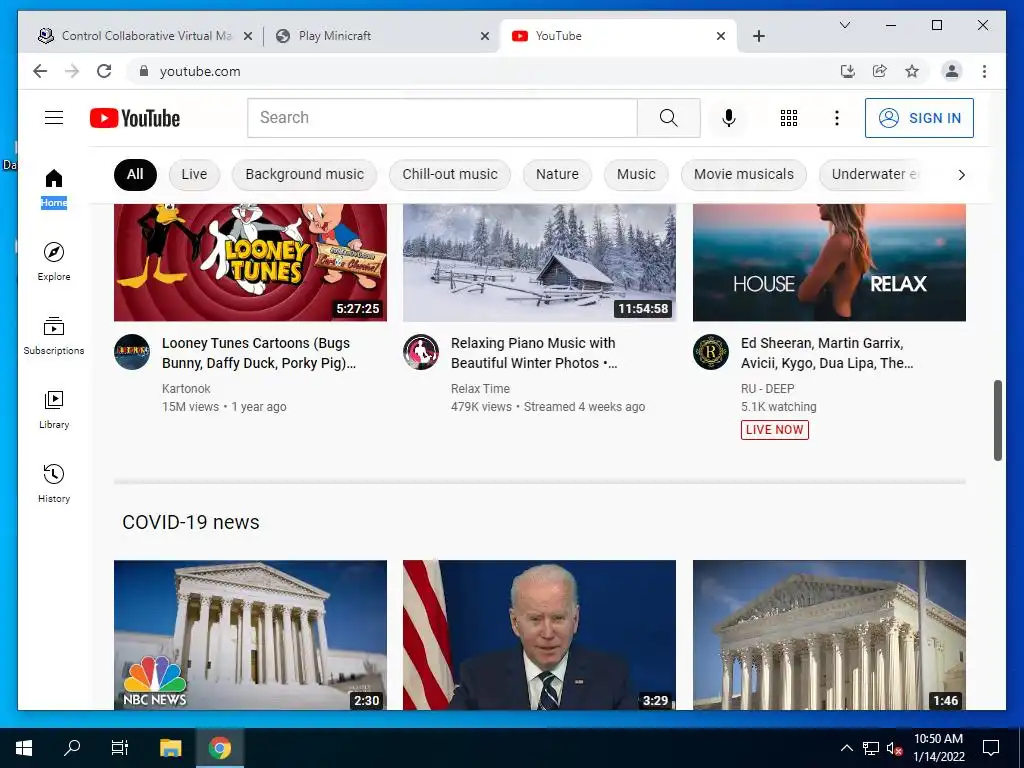This screenshot has height=768, width=1024.
Task: Play the Looney Tunes thumbnail
Action: point(250,263)
